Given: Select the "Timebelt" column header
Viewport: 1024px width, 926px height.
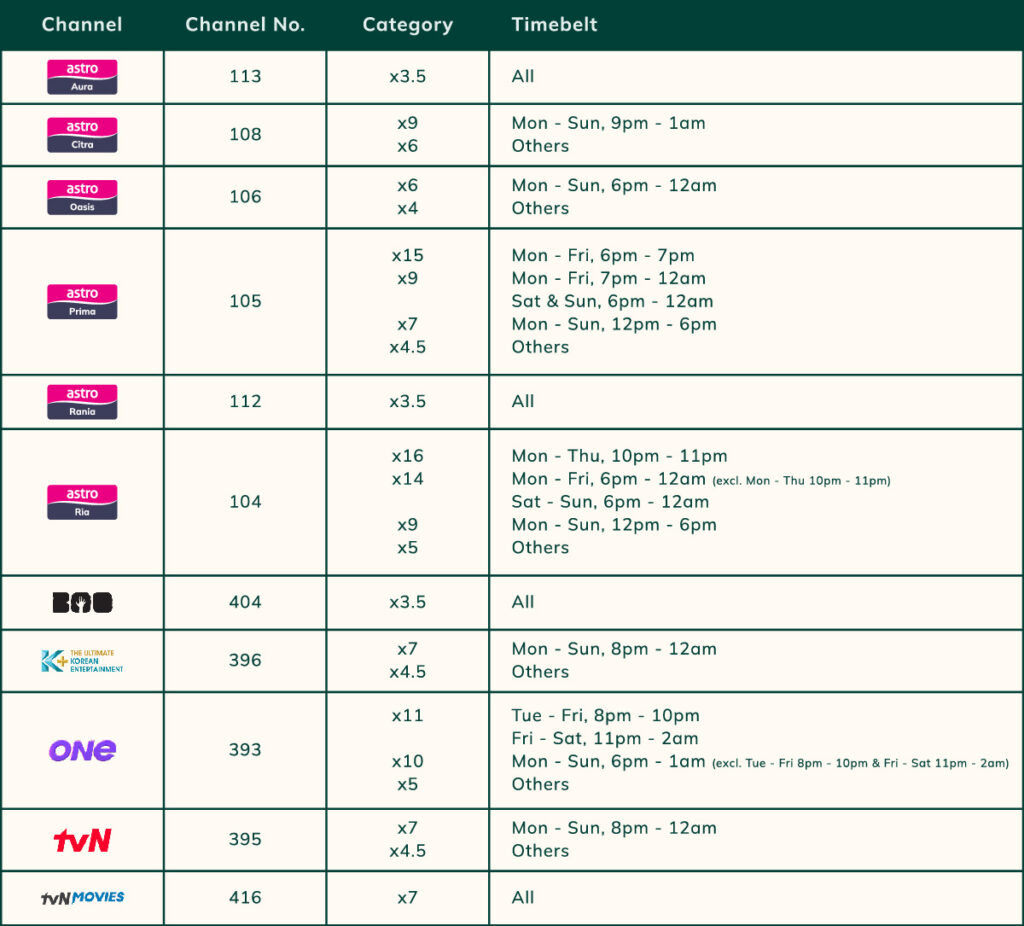Looking at the screenshot, I should point(554,24).
